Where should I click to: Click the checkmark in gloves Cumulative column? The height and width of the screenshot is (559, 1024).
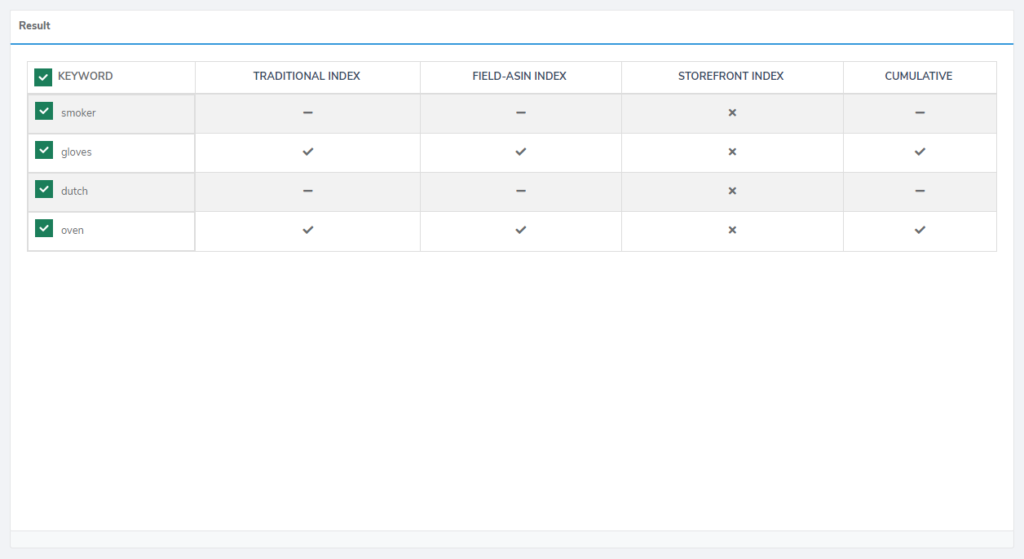920,152
